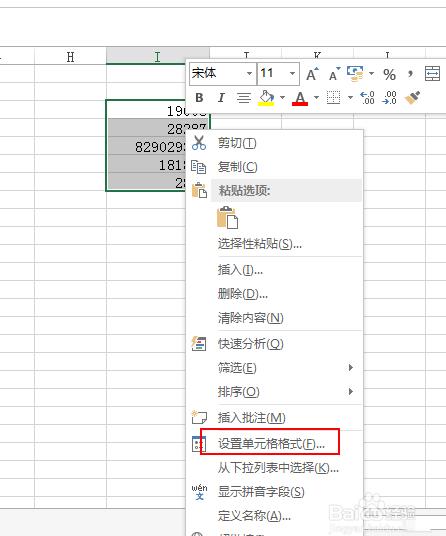Click accounting number format icon
Screen dimensions: 446x536
(355, 74)
